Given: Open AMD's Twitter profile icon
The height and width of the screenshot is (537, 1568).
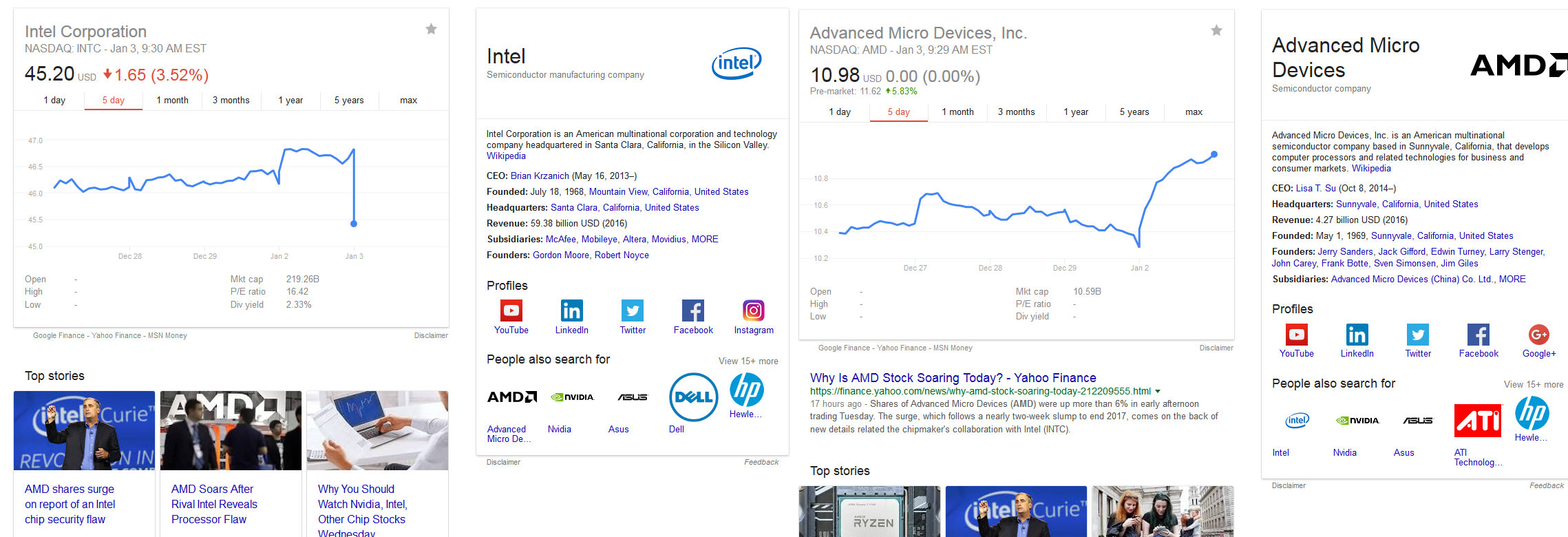Looking at the screenshot, I should point(1417,335).
